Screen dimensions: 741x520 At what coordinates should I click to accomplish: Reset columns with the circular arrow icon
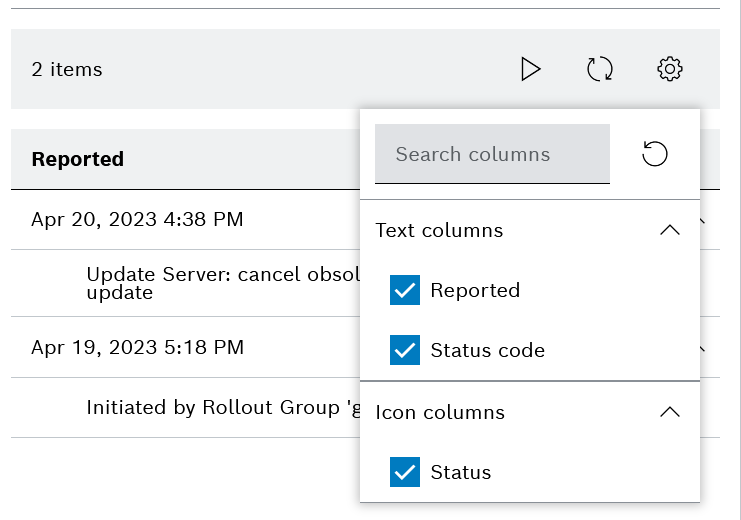(655, 154)
